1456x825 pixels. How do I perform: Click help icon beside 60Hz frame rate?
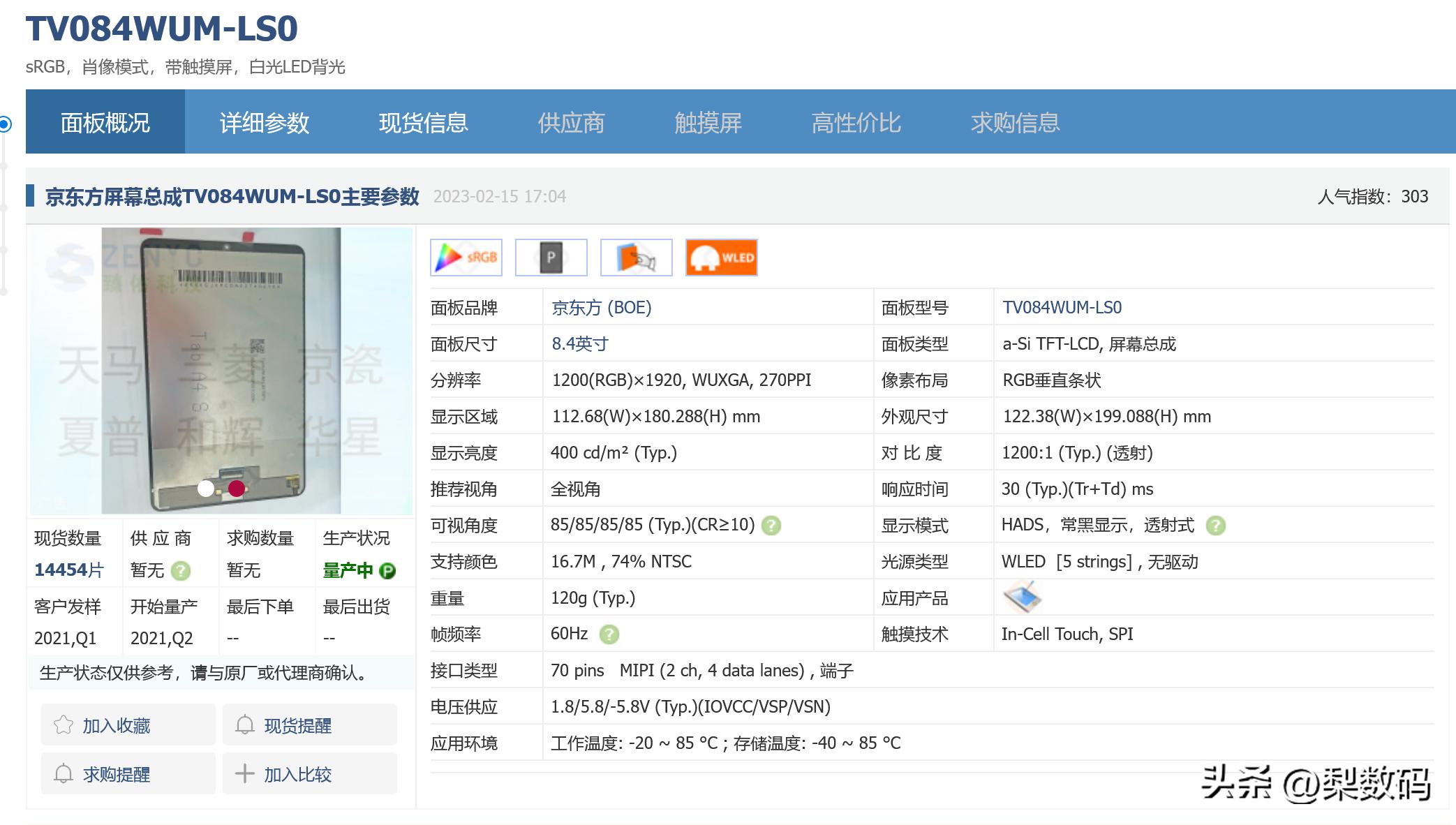tap(609, 634)
